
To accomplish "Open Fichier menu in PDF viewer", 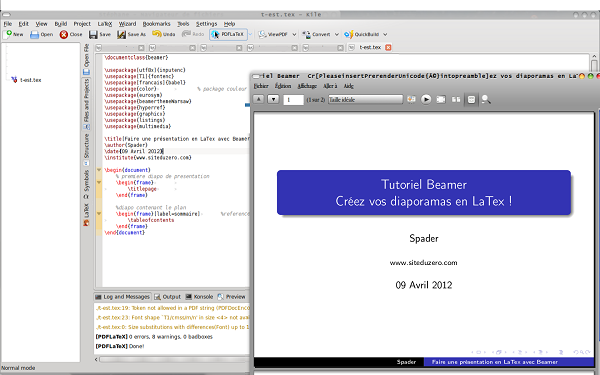I will [x=261, y=86].
